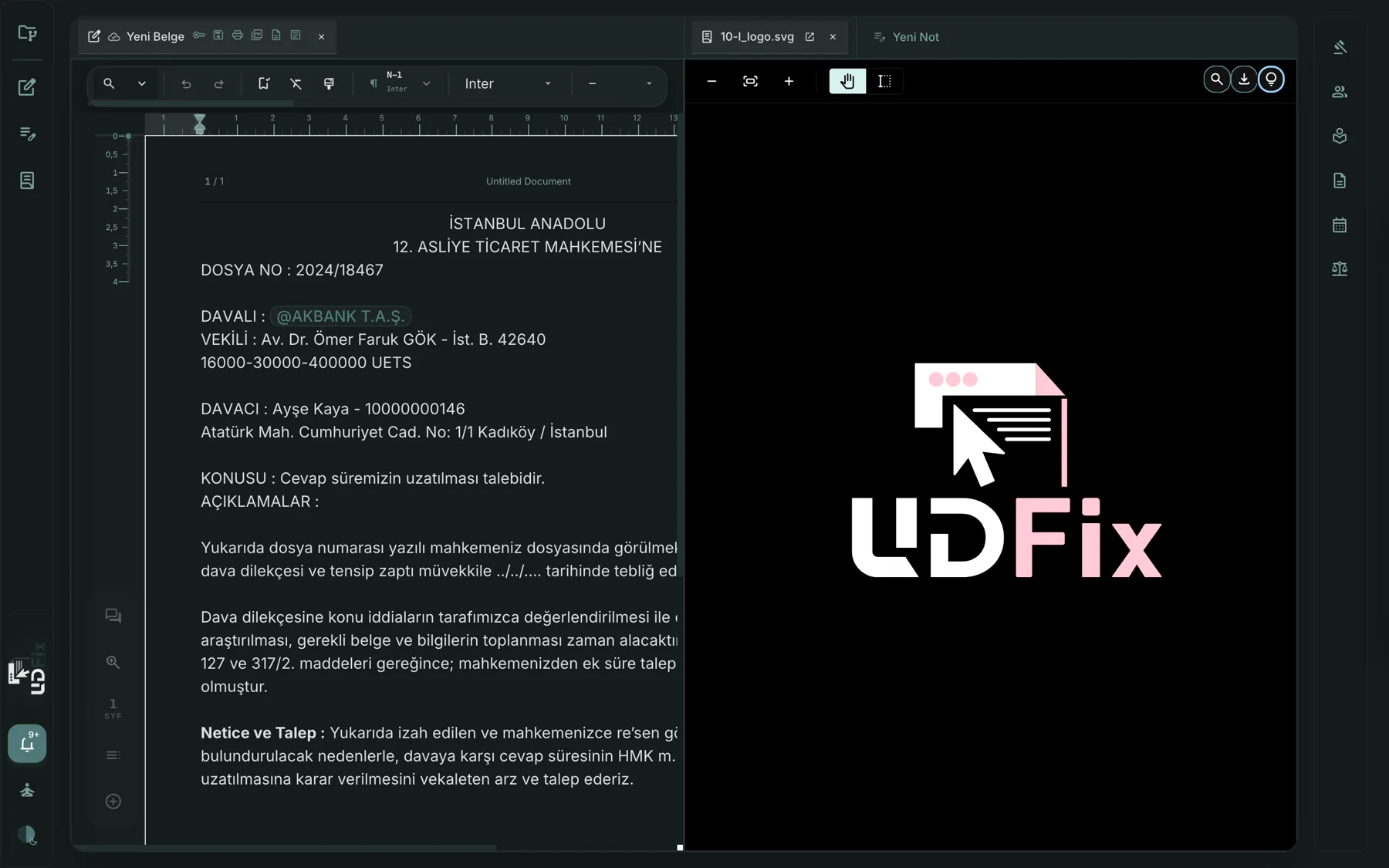
Task: Print the Yeni Belge document
Action: [238, 35]
